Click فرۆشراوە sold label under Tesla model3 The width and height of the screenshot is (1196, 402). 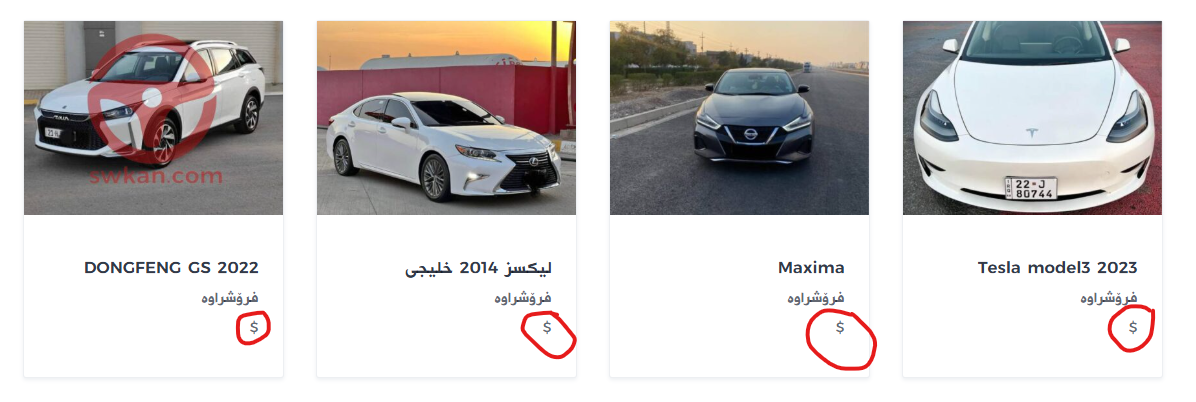point(1109,298)
